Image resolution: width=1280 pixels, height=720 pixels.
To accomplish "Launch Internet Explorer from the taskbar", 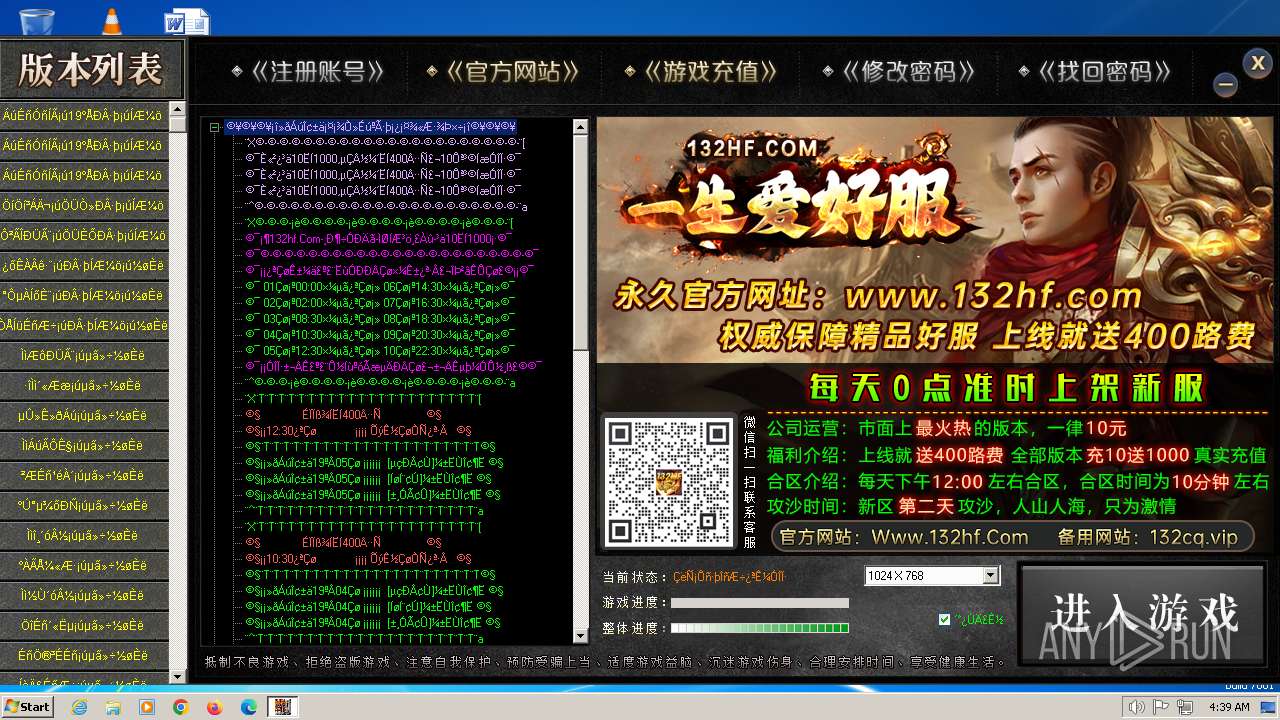I will [x=80, y=707].
